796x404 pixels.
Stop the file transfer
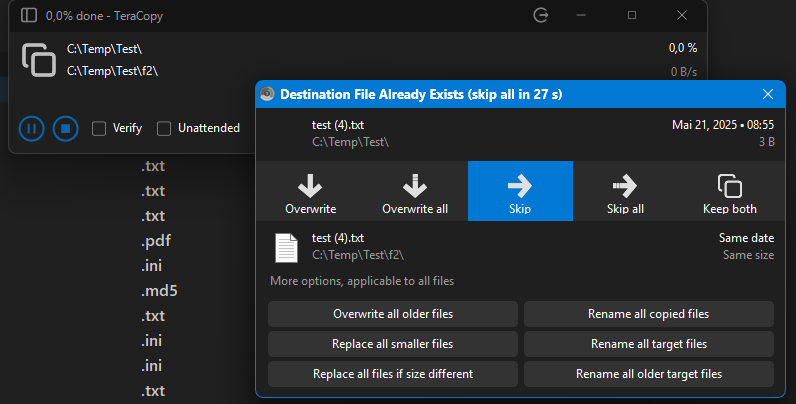65,128
